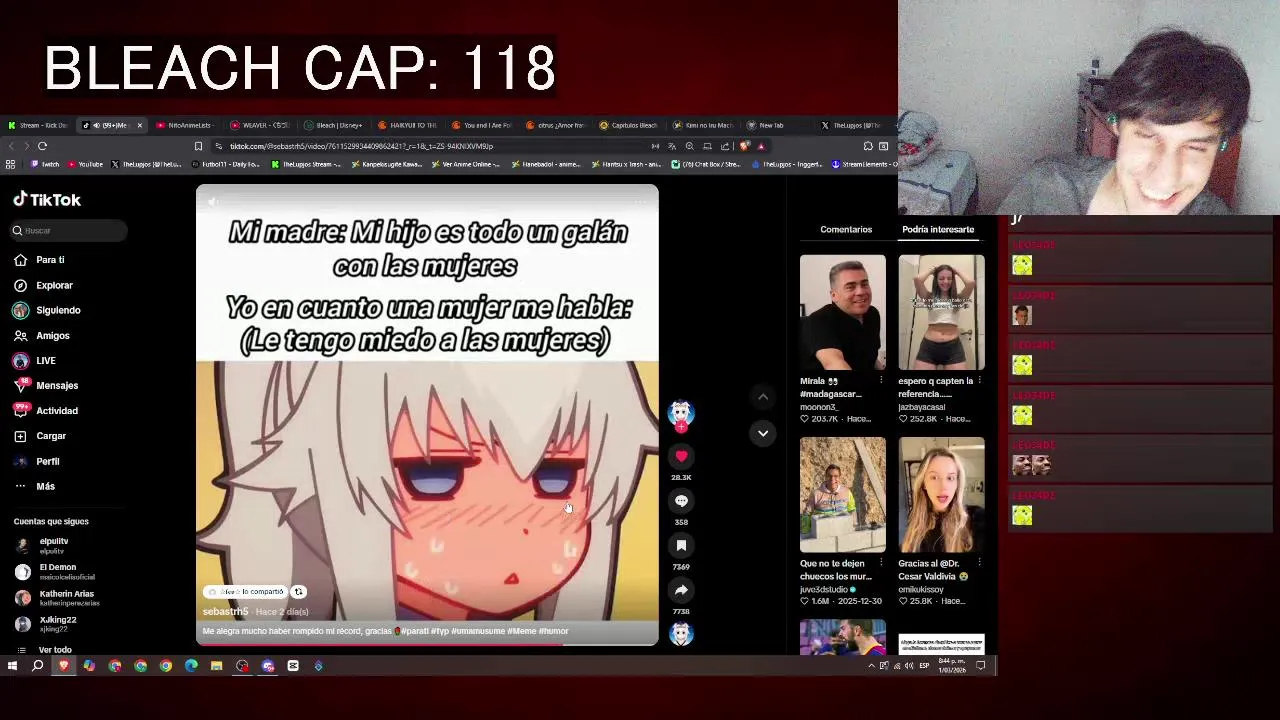
Task: Mute the video with speaker icon
Action: tap(212, 202)
